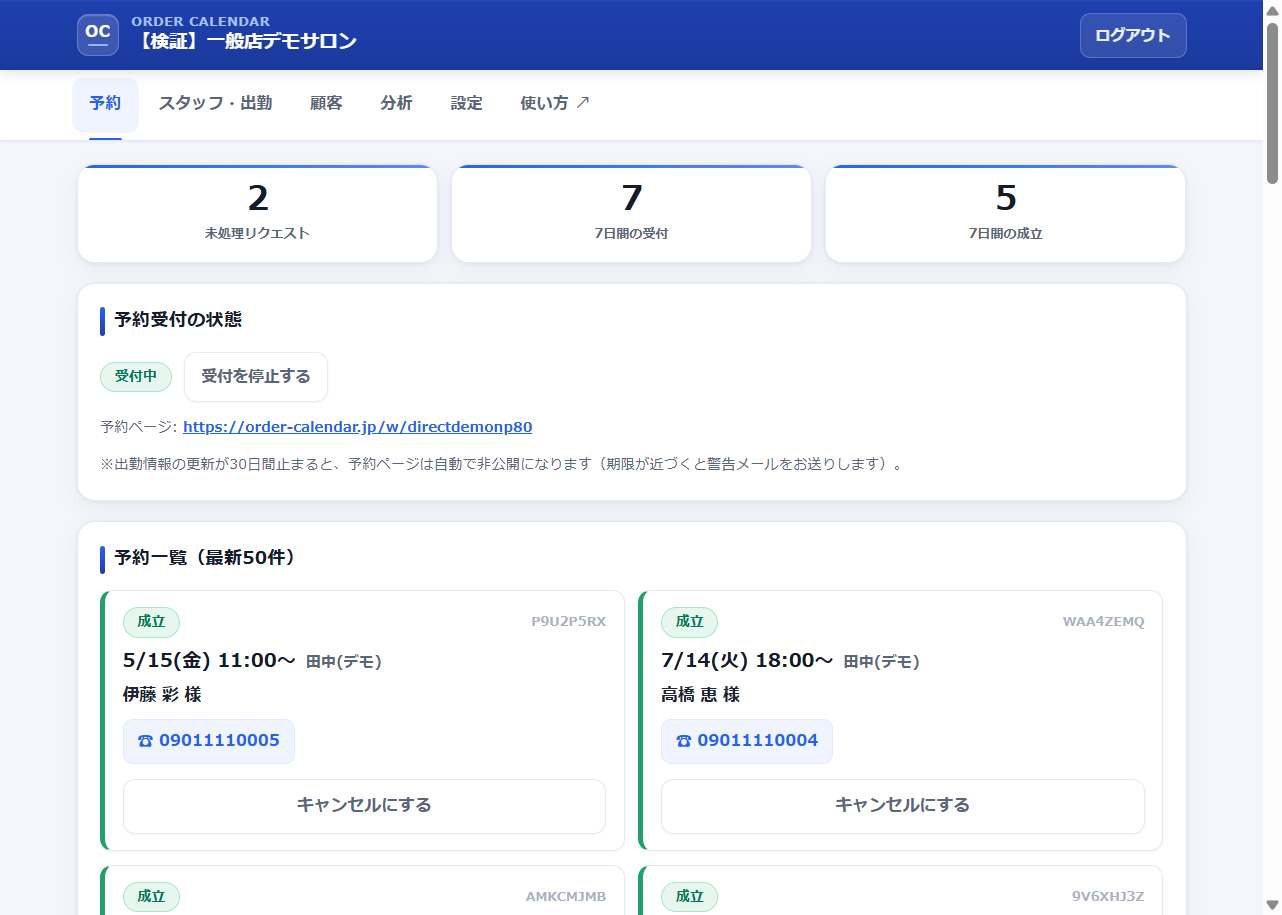Cancel the 5/15 伊藤 彩 reservation
This screenshot has width=1282, height=915.
pyautogui.click(x=364, y=806)
